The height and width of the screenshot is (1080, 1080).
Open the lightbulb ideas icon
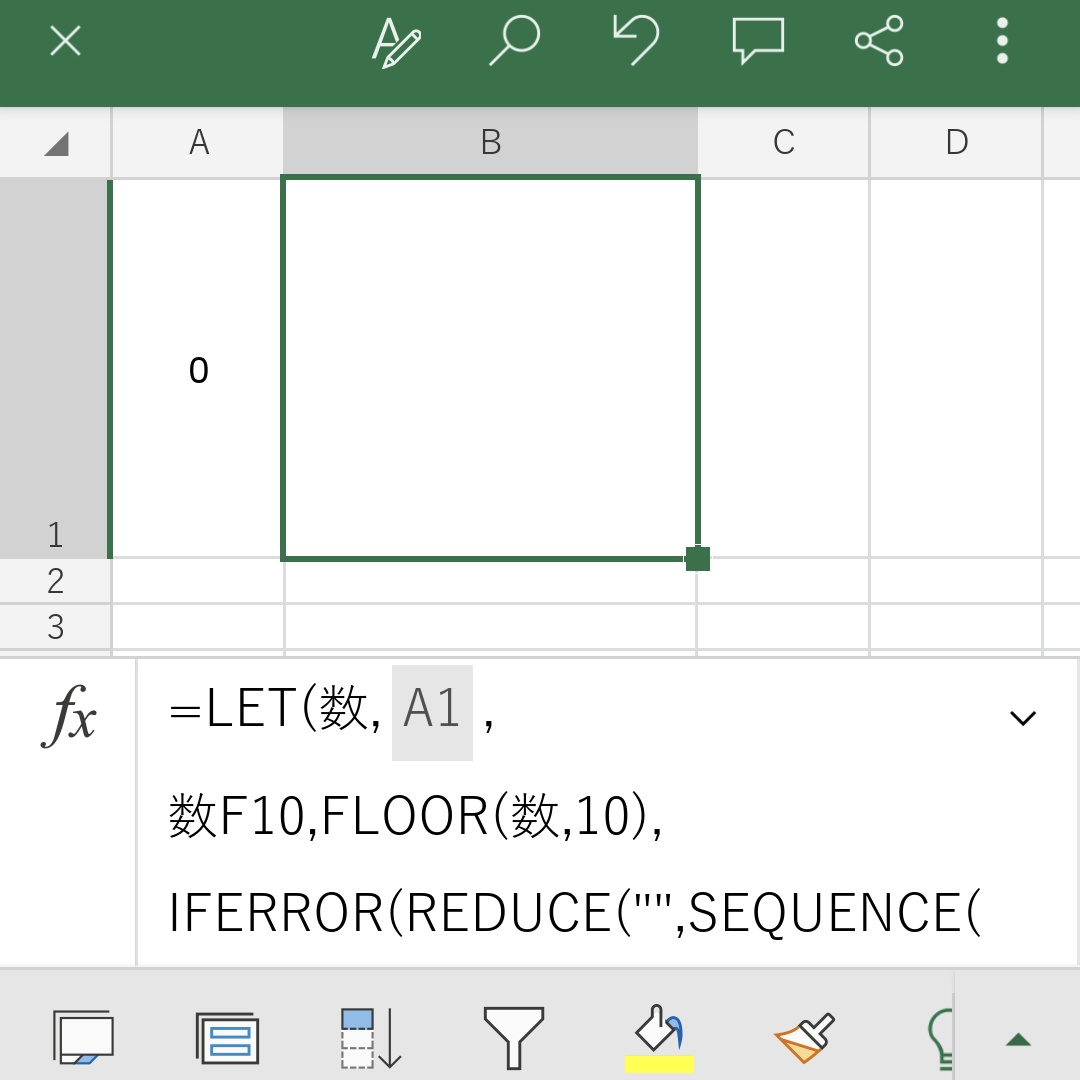tap(942, 1039)
